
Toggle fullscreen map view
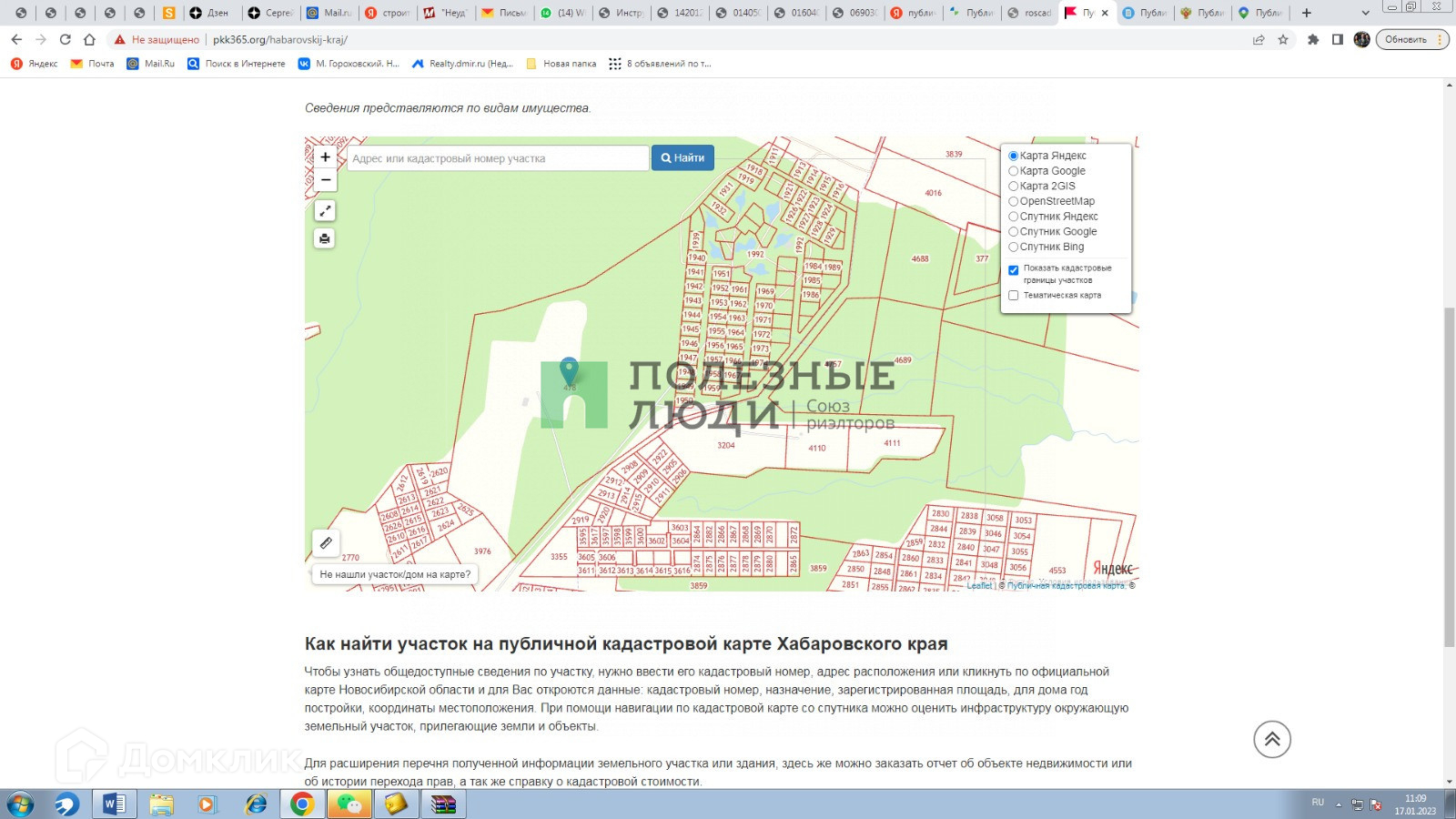click(x=325, y=211)
